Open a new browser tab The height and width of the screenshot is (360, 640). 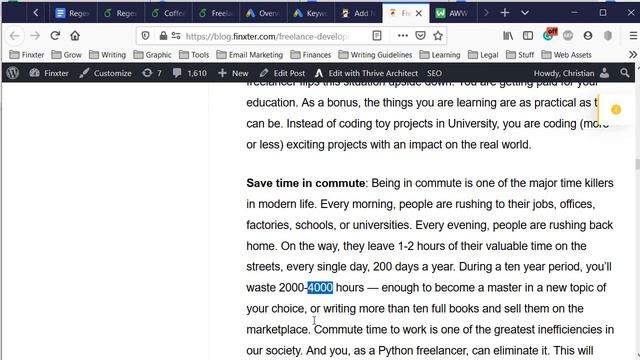505,13
